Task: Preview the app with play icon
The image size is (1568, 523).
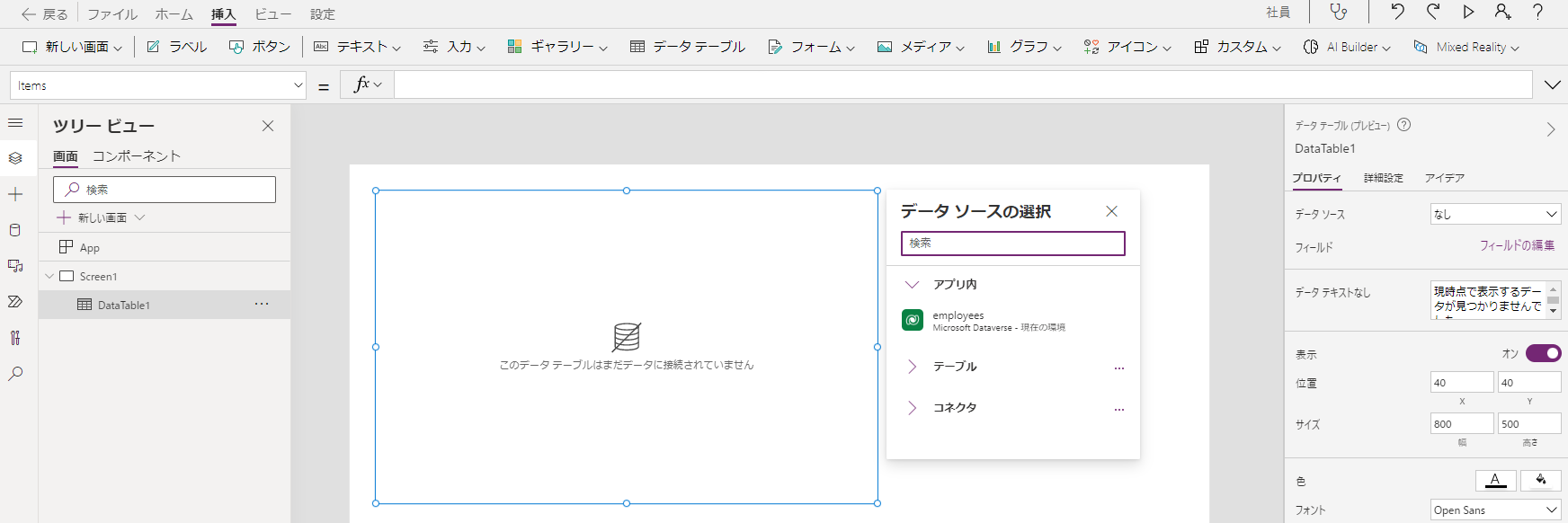Action: click(1468, 12)
